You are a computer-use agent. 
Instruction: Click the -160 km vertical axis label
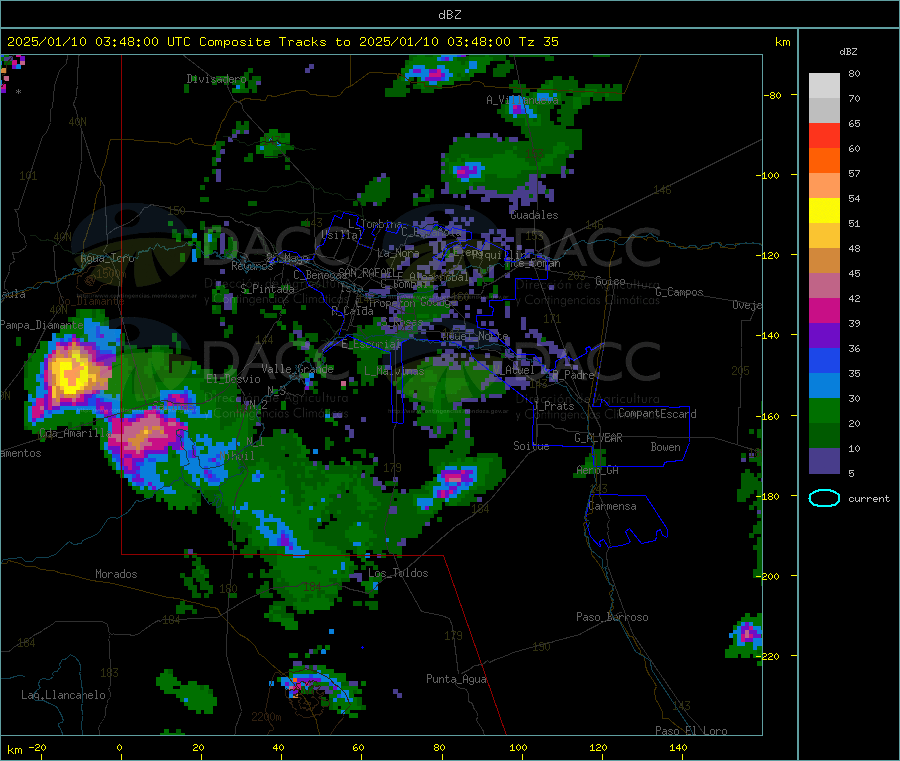pos(767,416)
